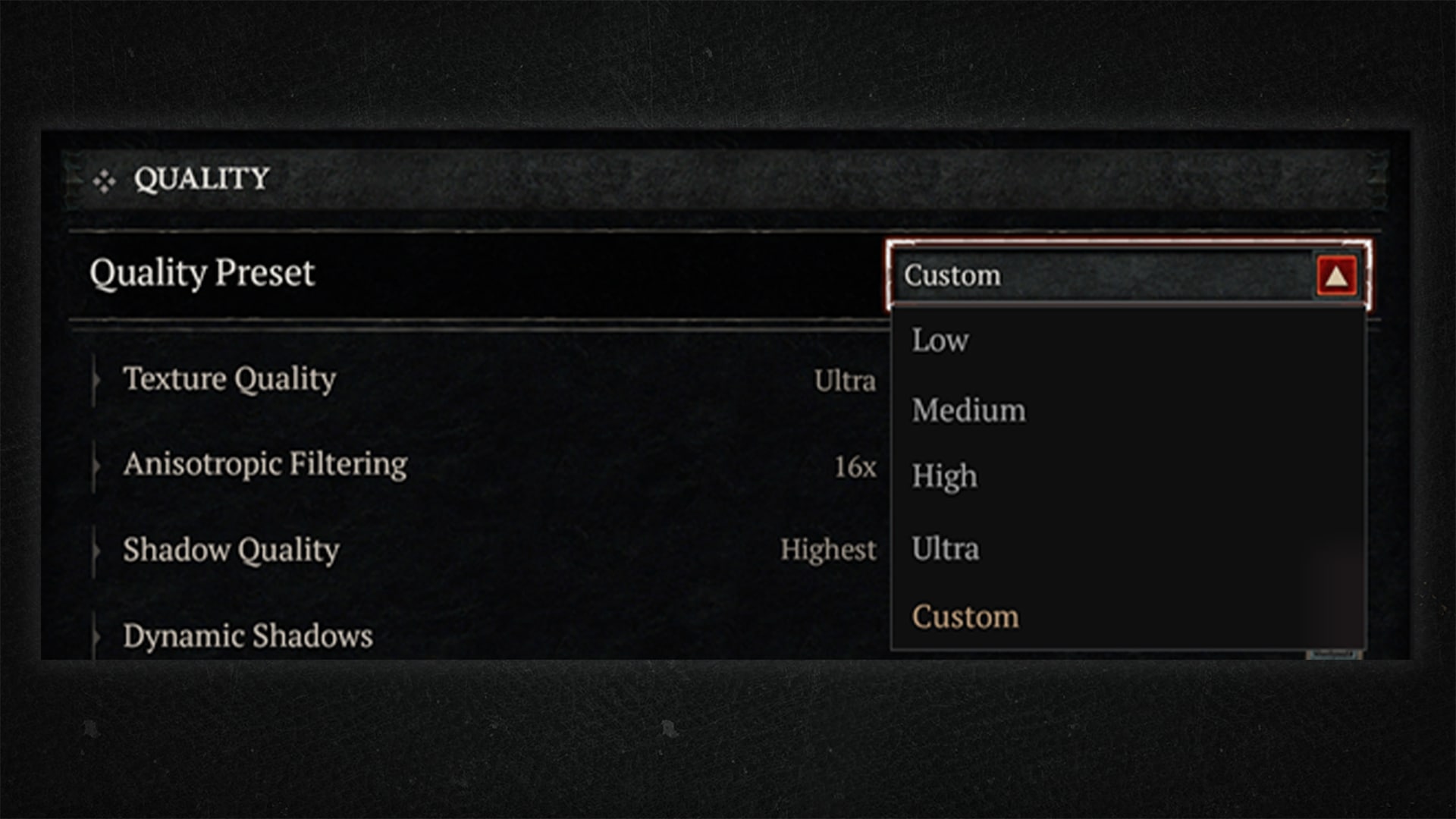Click the Quality Preset label
The height and width of the screenshot is (819, 1456).
pyautogui.click(x=202, y=273)
